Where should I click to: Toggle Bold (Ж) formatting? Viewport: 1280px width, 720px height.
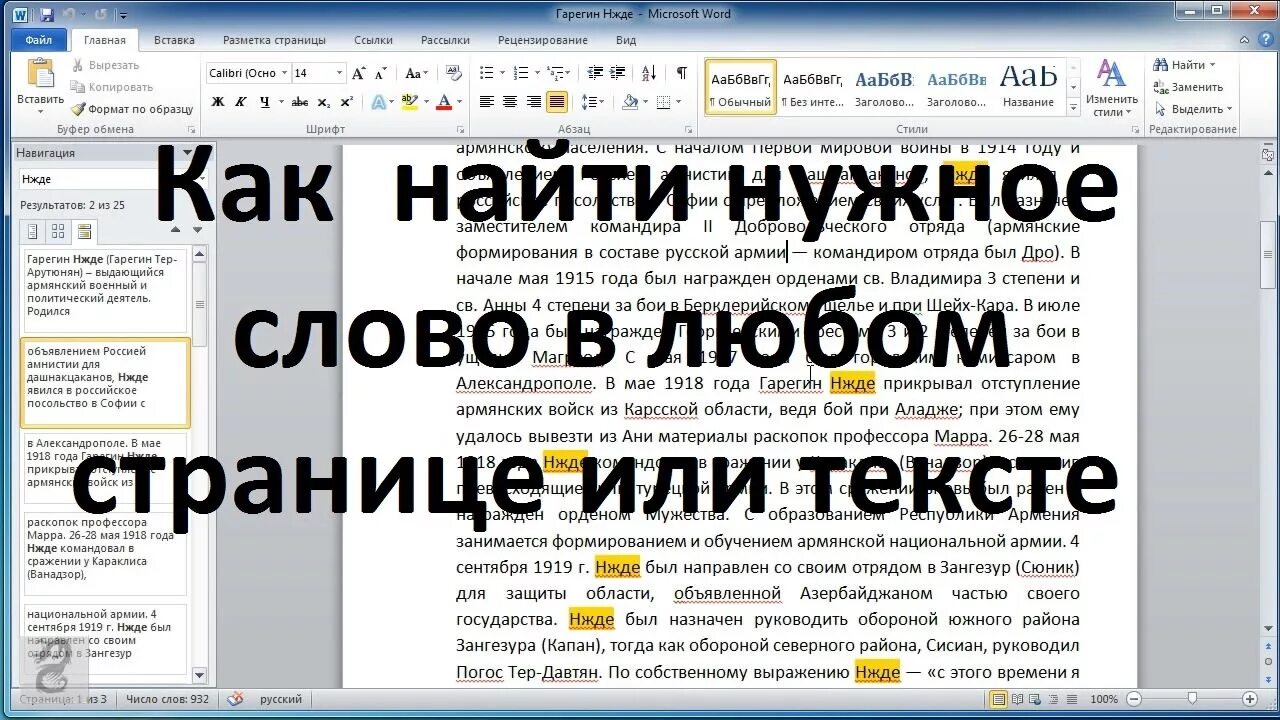(x=218, y=102)
